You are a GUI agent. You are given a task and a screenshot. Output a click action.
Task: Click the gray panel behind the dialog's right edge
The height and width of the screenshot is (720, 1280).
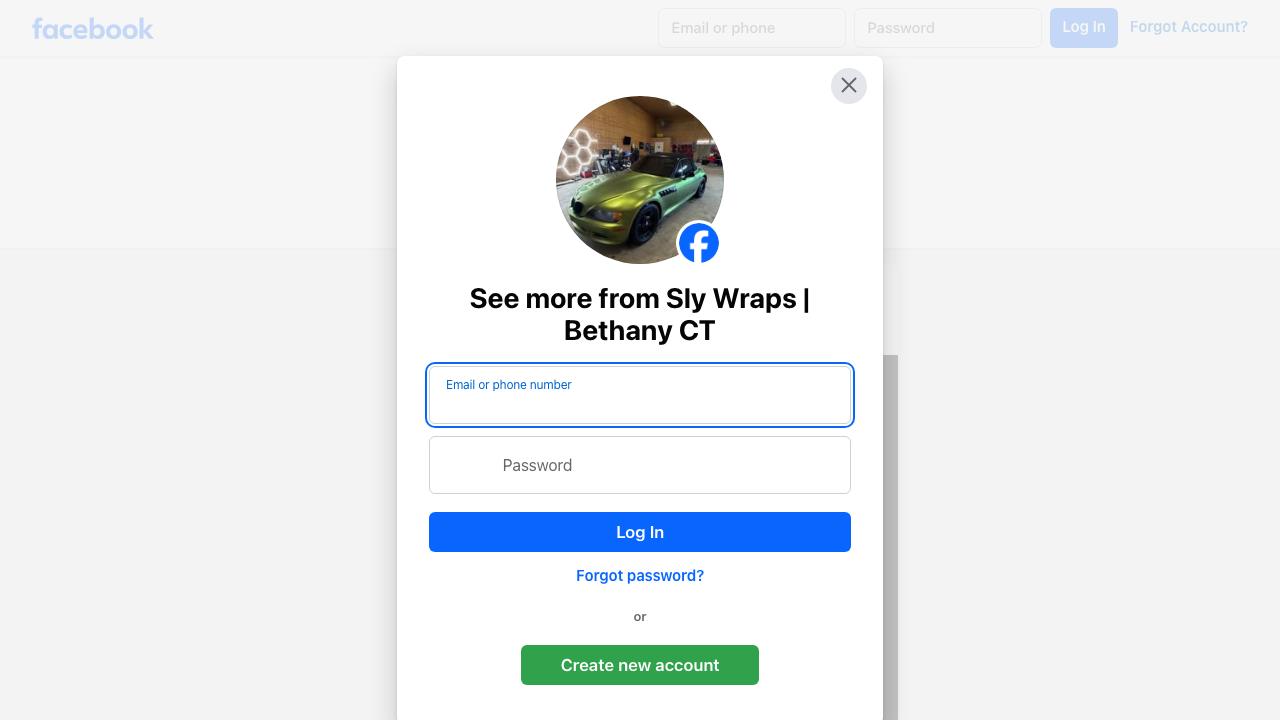(890, 537)
